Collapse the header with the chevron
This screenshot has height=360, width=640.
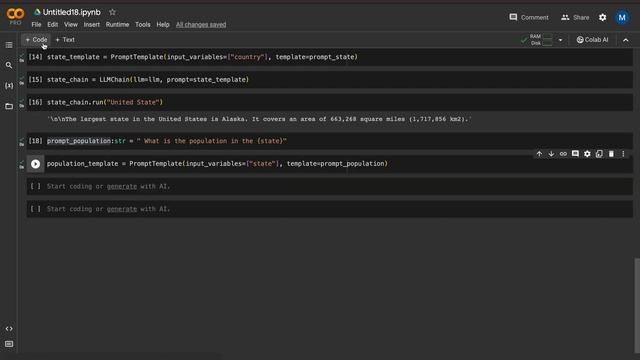click(x=625, y=40)
